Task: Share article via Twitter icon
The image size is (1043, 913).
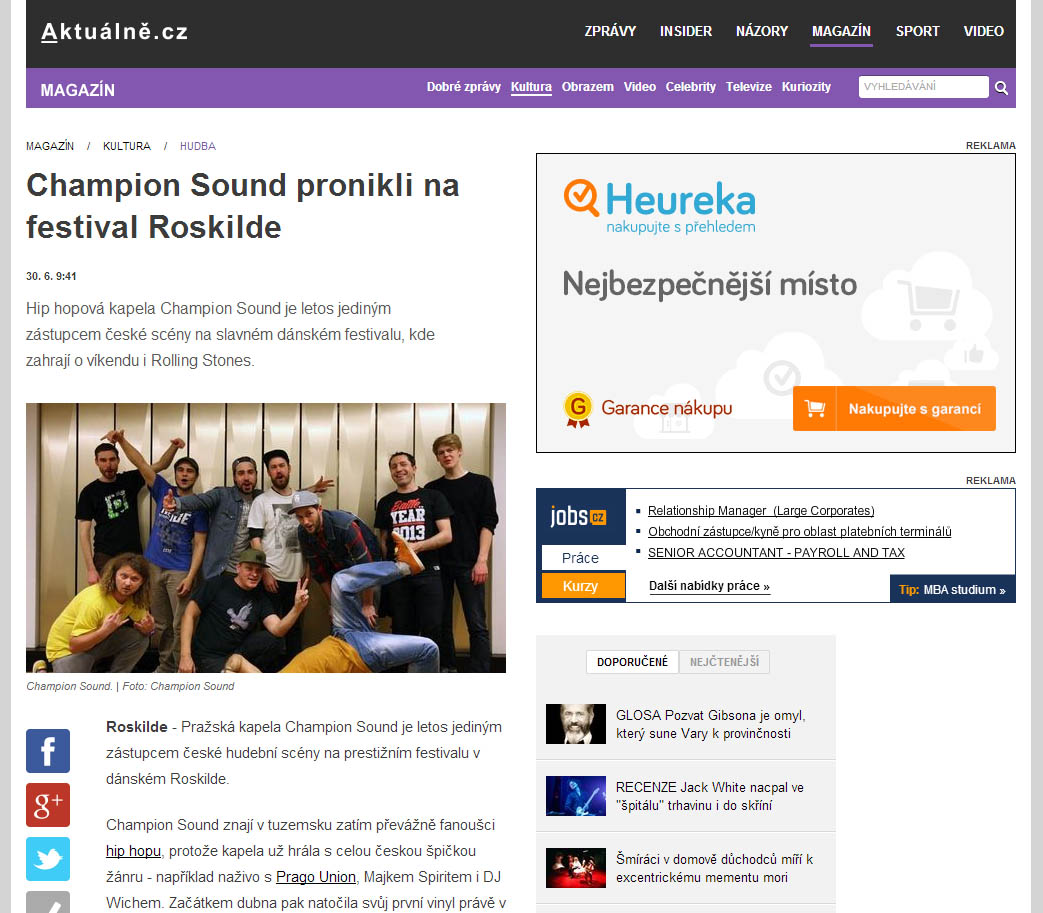Action: (x=48, y=858)
